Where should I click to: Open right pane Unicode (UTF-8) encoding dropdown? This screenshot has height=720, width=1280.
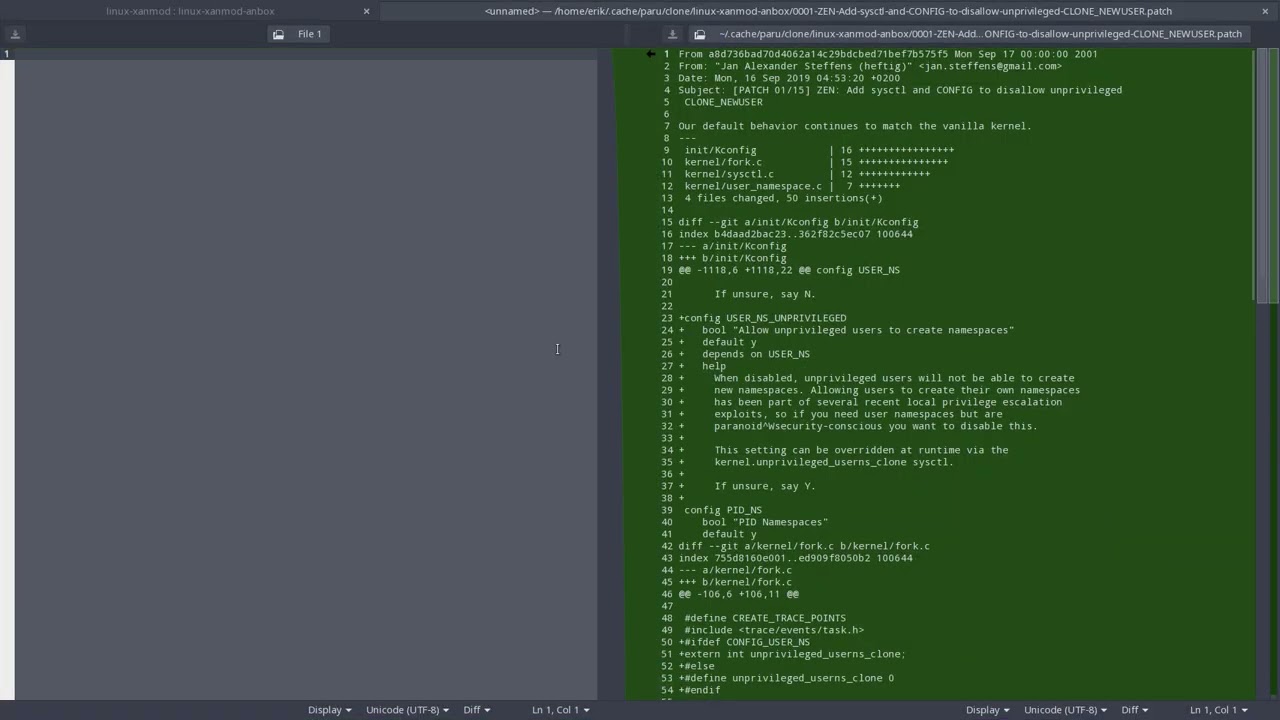[1065, 710]
